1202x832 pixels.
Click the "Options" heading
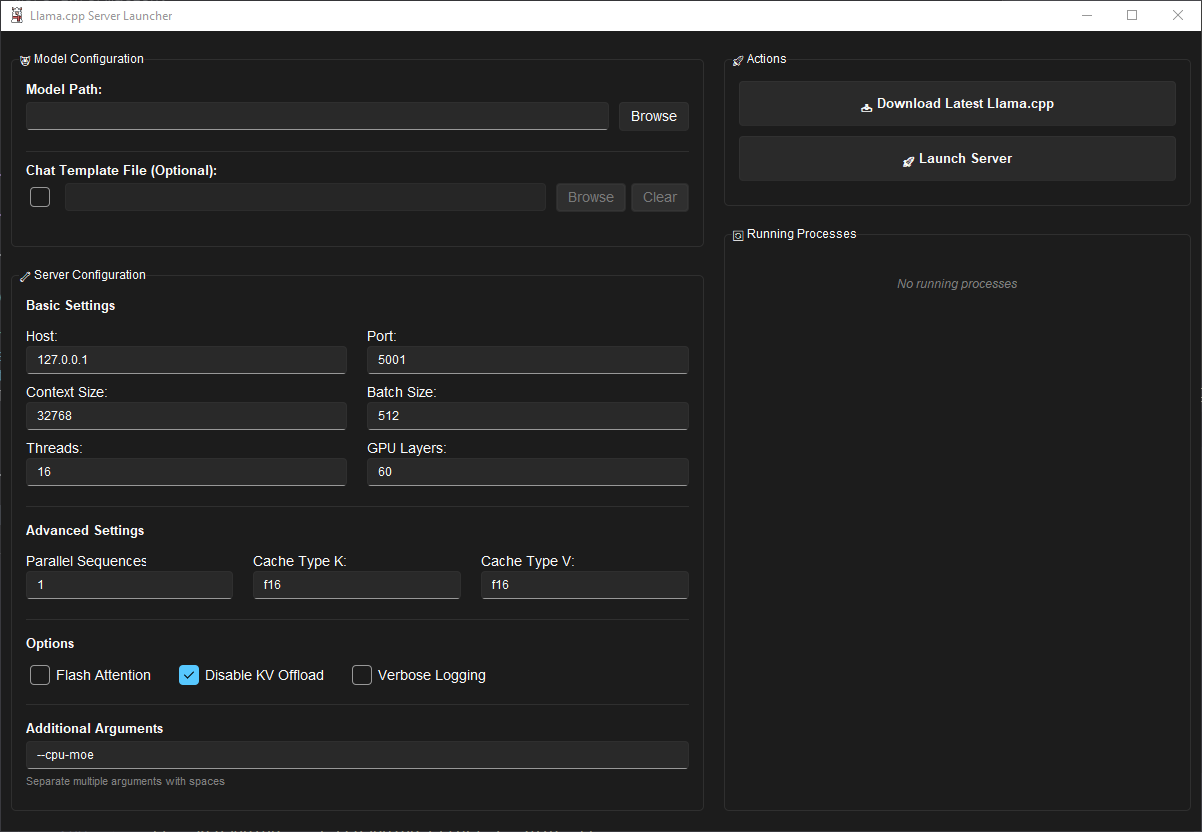[x=50, y=643]
